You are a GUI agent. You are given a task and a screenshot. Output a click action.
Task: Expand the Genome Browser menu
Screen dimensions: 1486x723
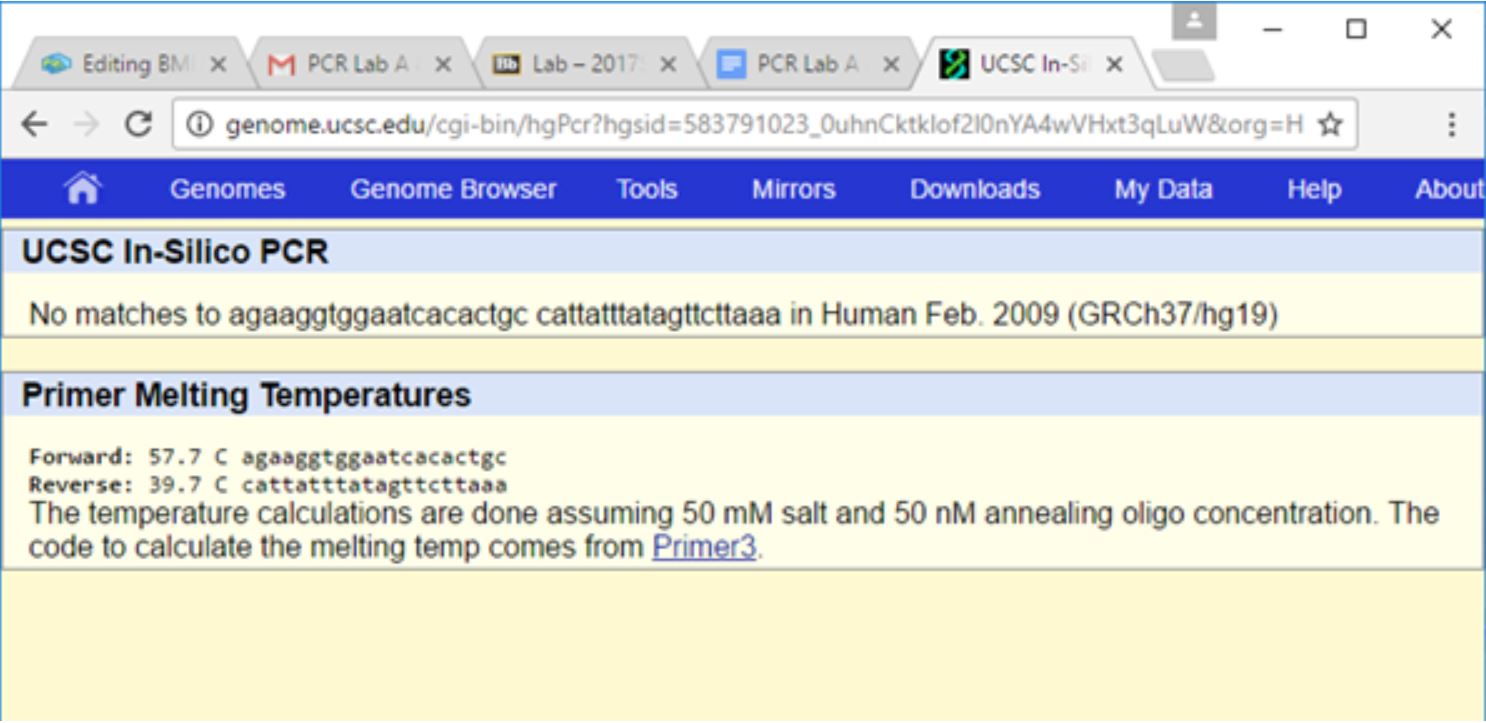point(453,190)
